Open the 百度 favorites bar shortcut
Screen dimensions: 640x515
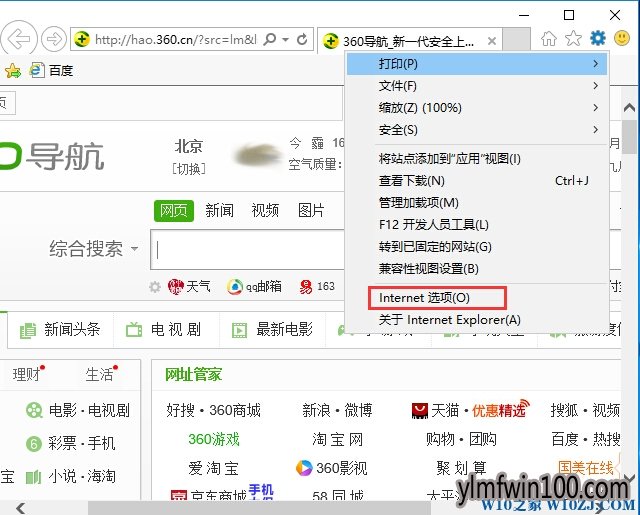(x=52, y=71)
